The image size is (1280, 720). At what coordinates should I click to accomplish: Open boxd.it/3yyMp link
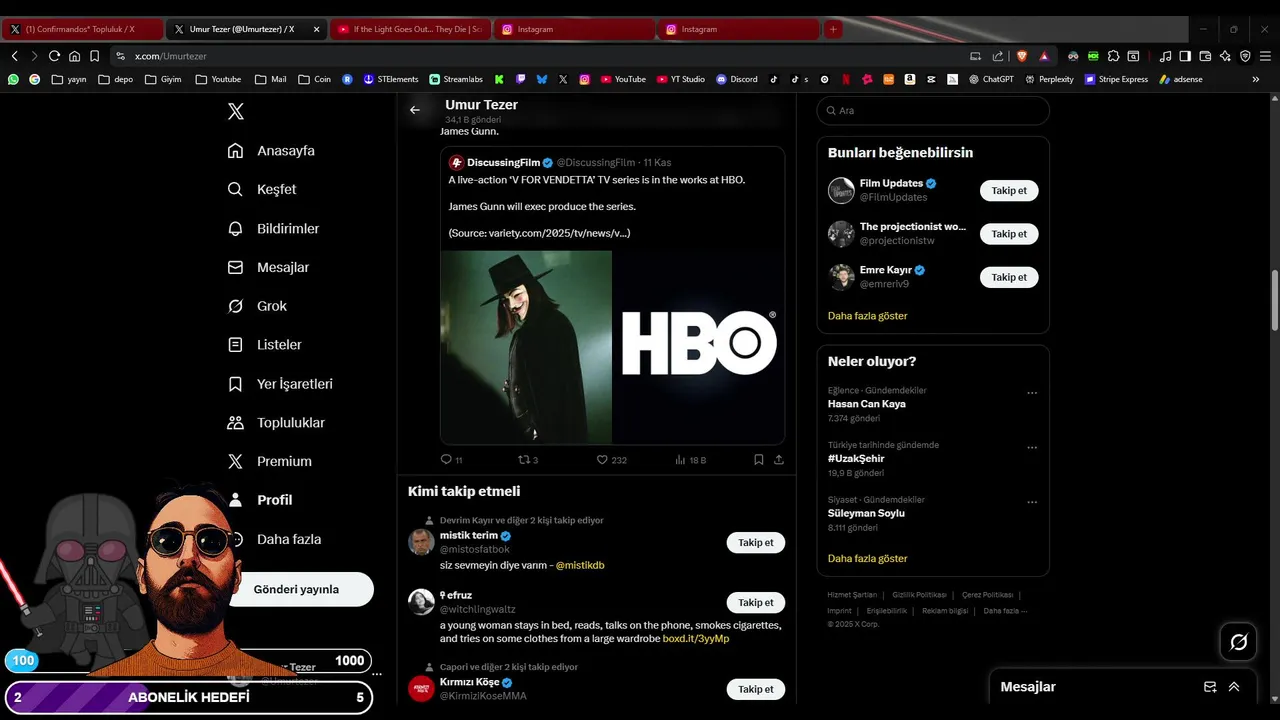click(696, 639)
